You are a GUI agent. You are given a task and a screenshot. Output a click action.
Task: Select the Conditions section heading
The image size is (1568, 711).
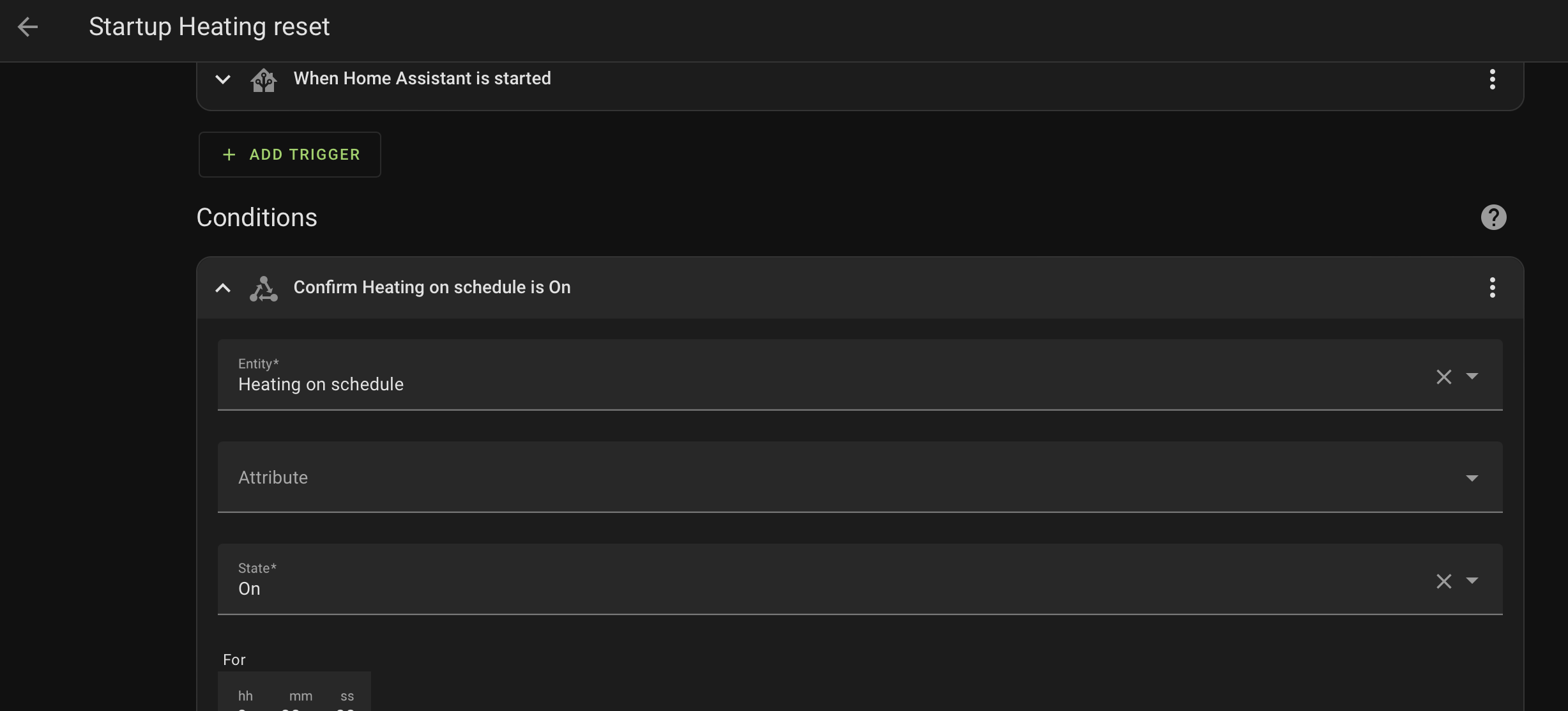pos(257,217)
